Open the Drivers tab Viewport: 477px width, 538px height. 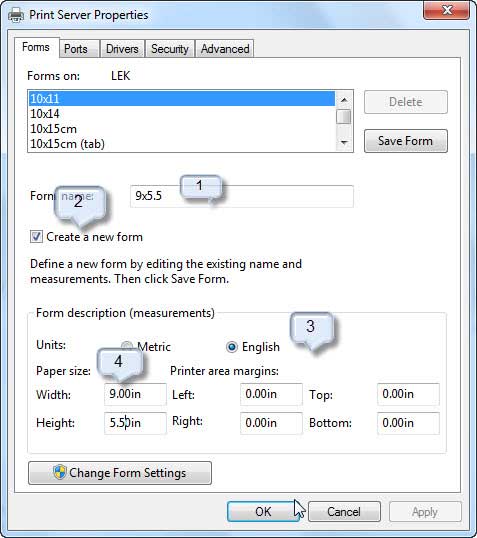pyautogui.click(x=122, y=49)
